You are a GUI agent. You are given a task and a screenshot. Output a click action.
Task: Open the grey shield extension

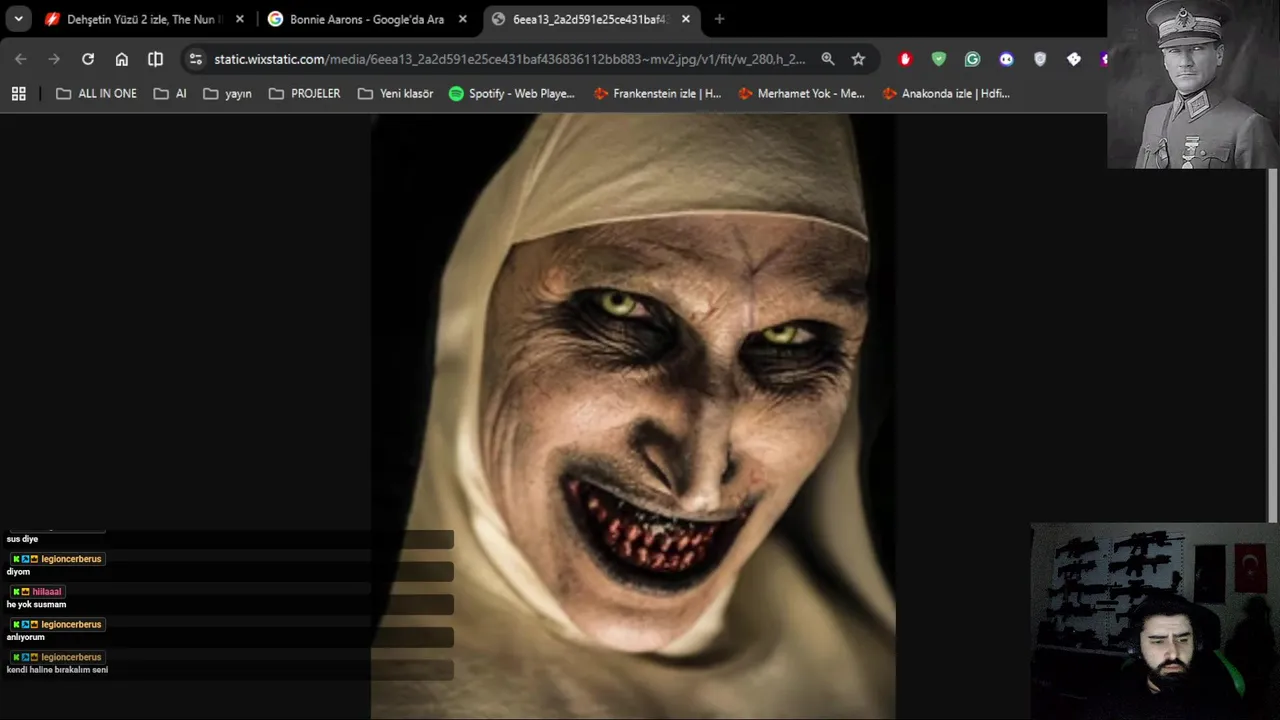tap(1040, 59)
